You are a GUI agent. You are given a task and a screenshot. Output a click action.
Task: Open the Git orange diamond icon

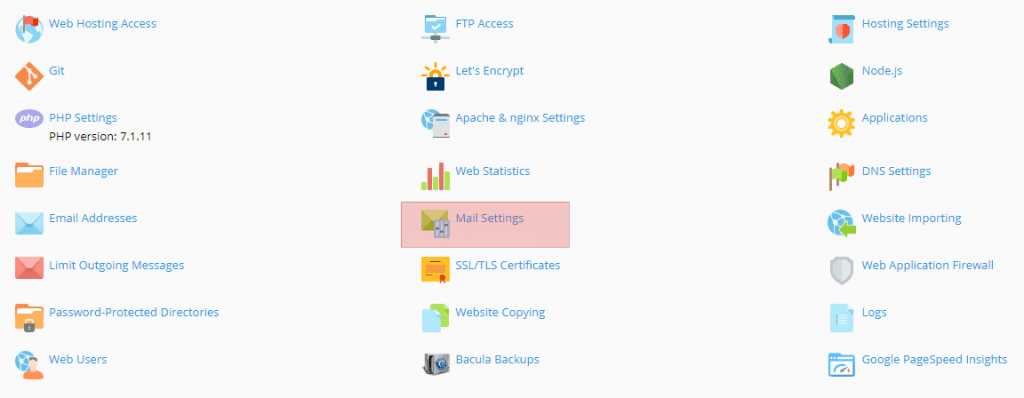29,76
